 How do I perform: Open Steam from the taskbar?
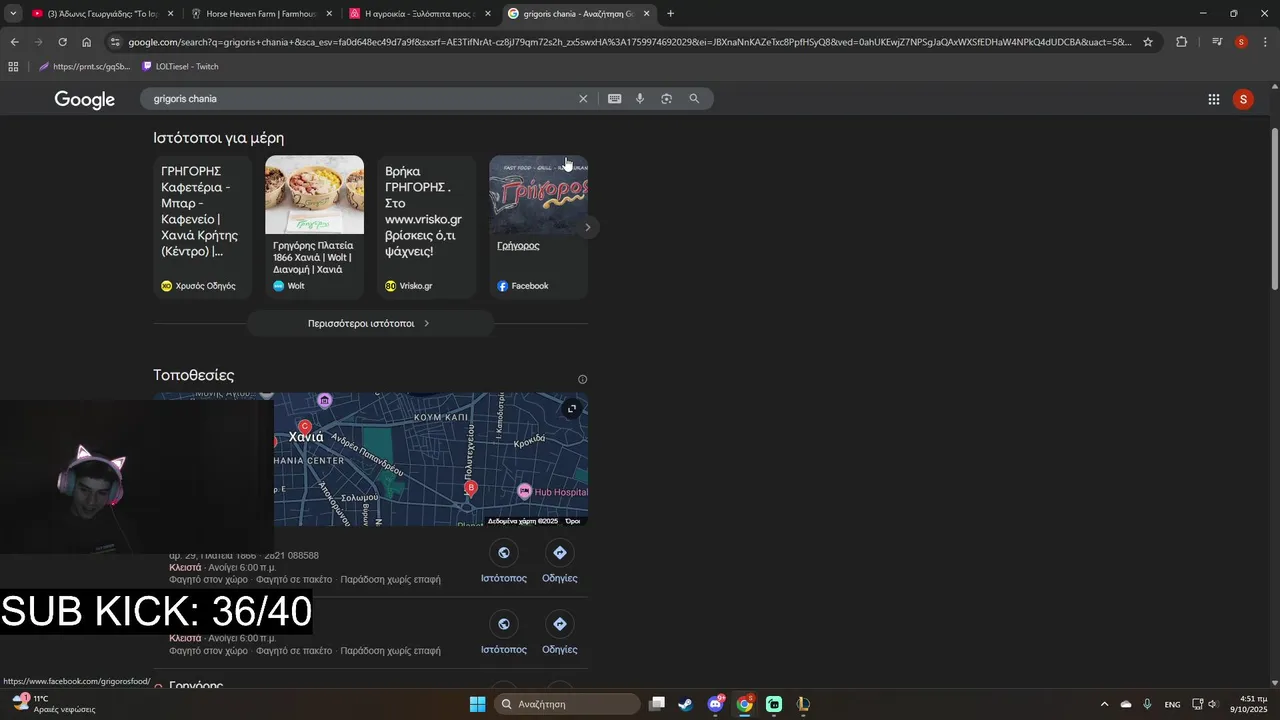(685, 704)
